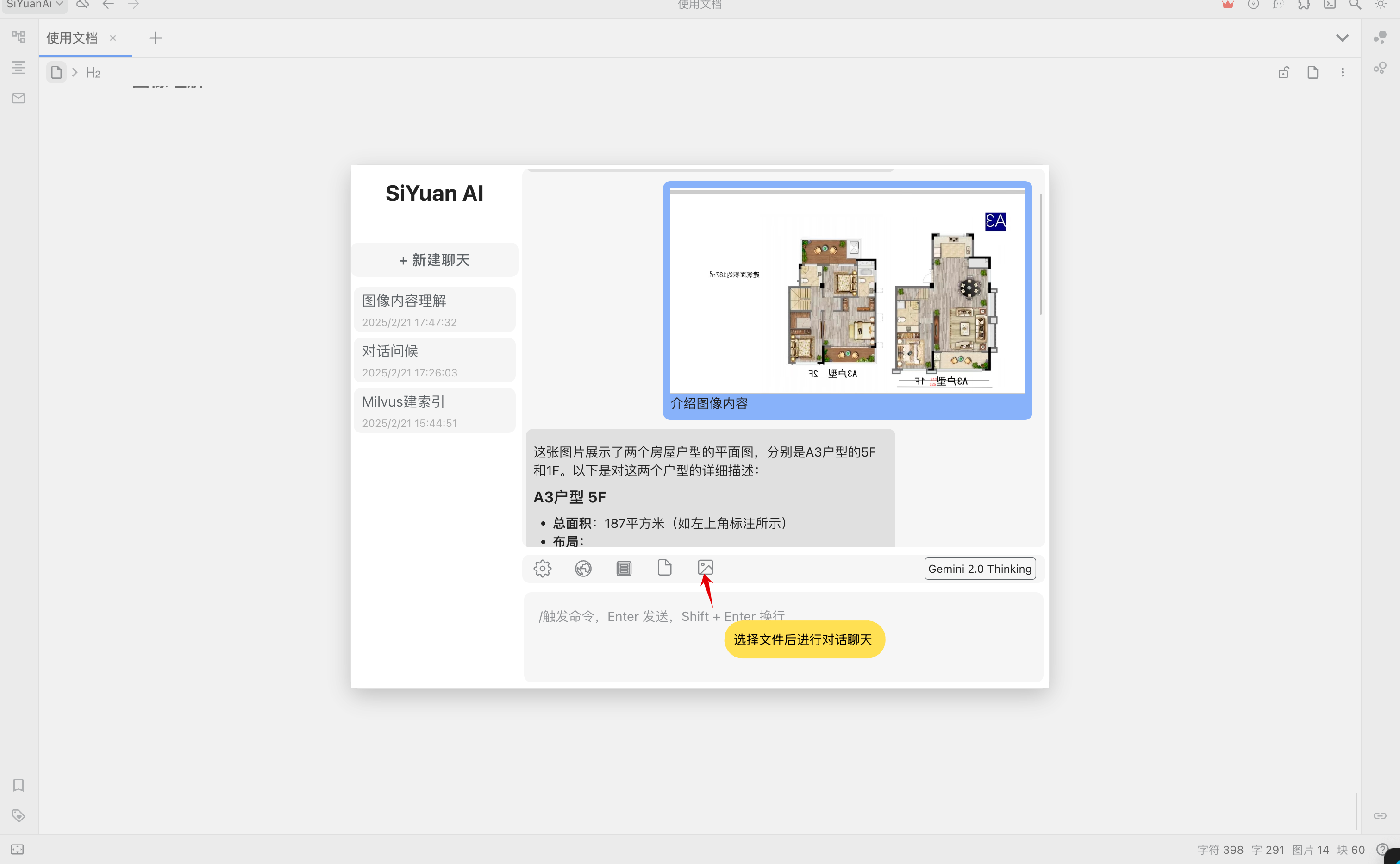Viewport: 1400px width, 864px height.
Task: Open the plugin marketplace puzzle icon
Action: pyautogui.click(x=1304, y=5)
